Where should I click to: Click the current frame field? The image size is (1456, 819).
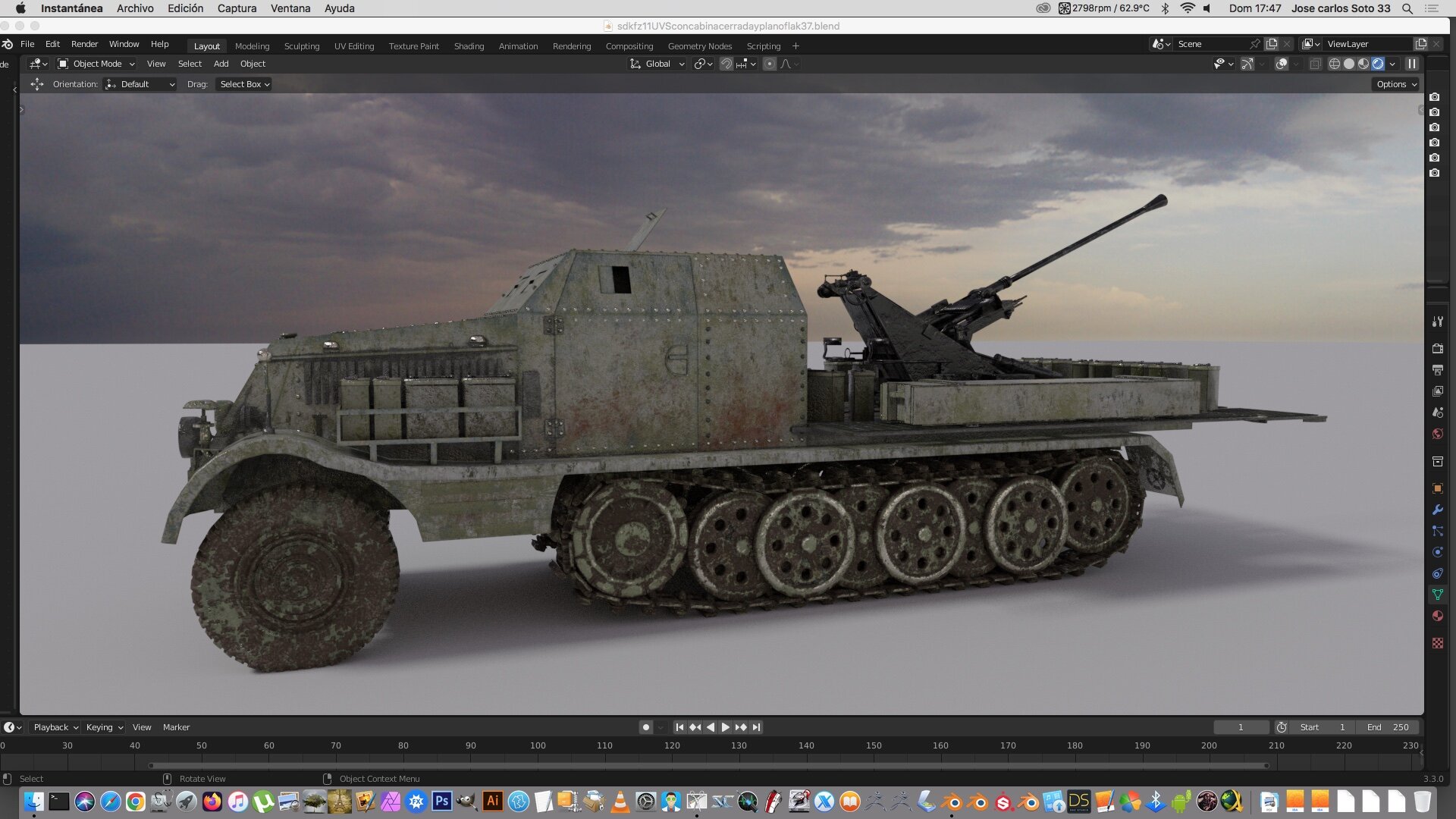pos(1241,727)
